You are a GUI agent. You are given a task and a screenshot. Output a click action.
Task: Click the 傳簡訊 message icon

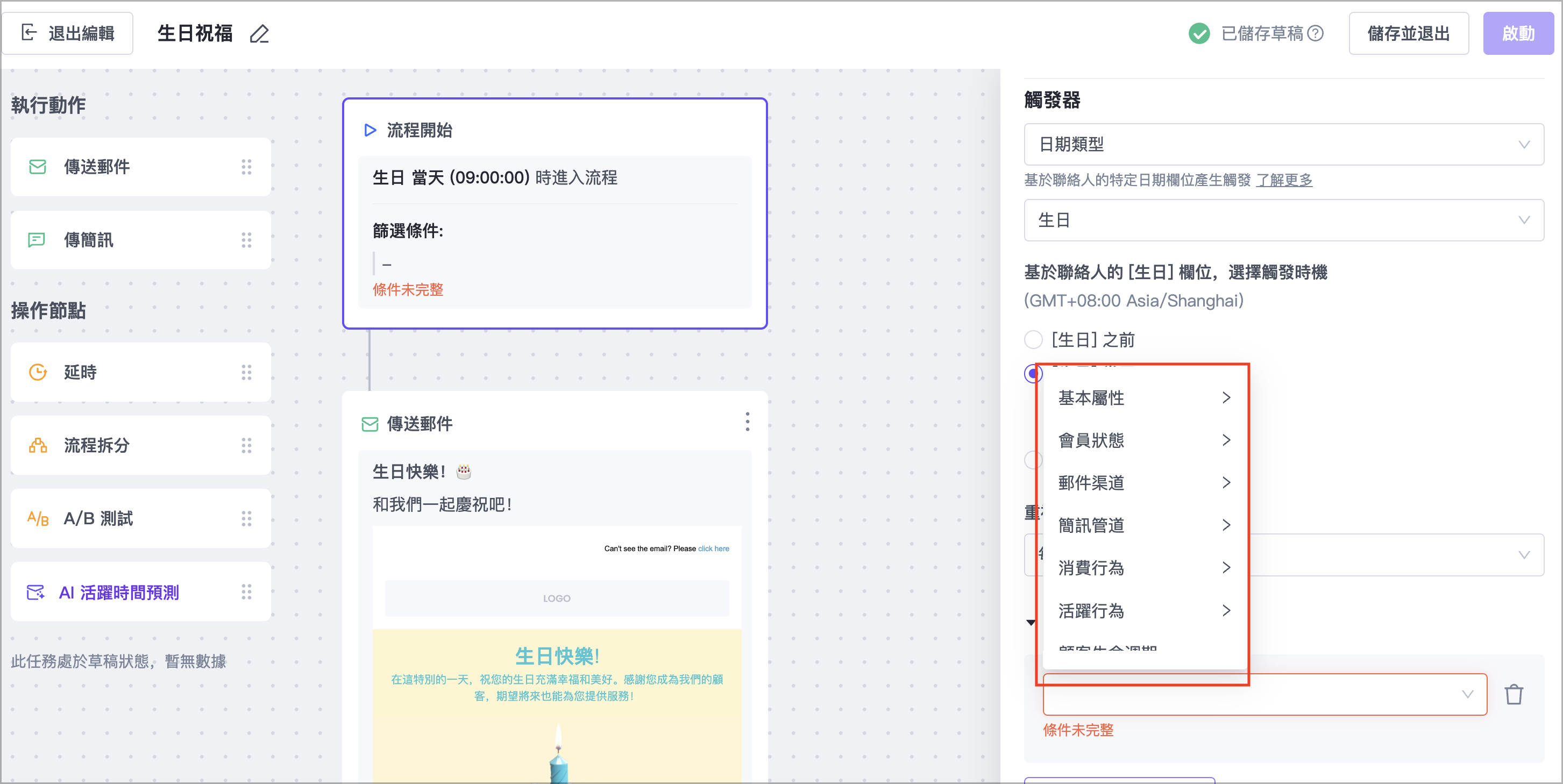(x=37, y=240)
